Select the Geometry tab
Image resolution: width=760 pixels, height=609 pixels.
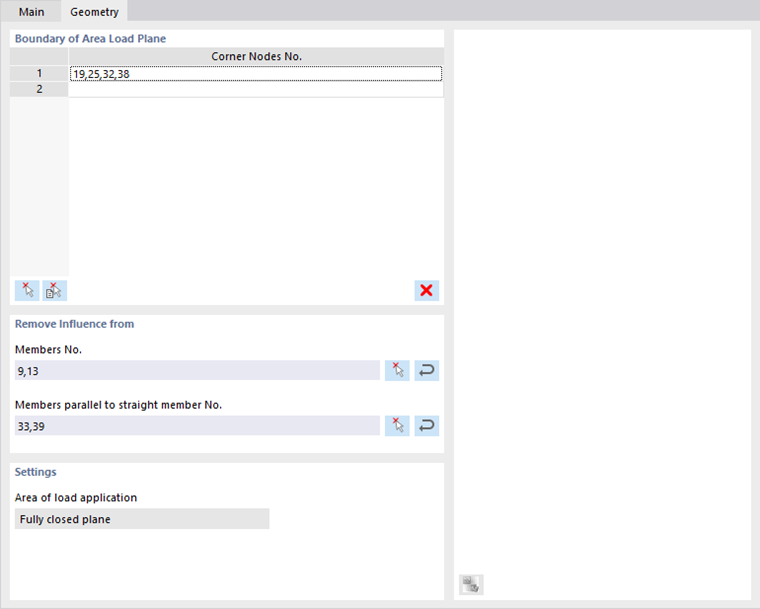(94, 12)
